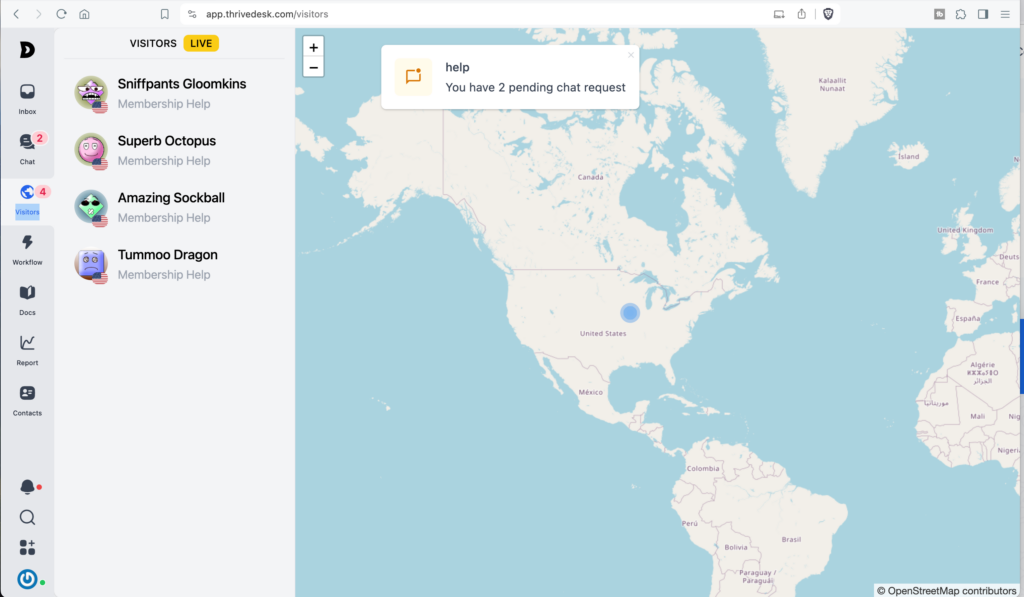Screen dimensions: 1024x597
Task: Open the search tool in sidebar
Action: pyautogui.click(x=27, y=517)
